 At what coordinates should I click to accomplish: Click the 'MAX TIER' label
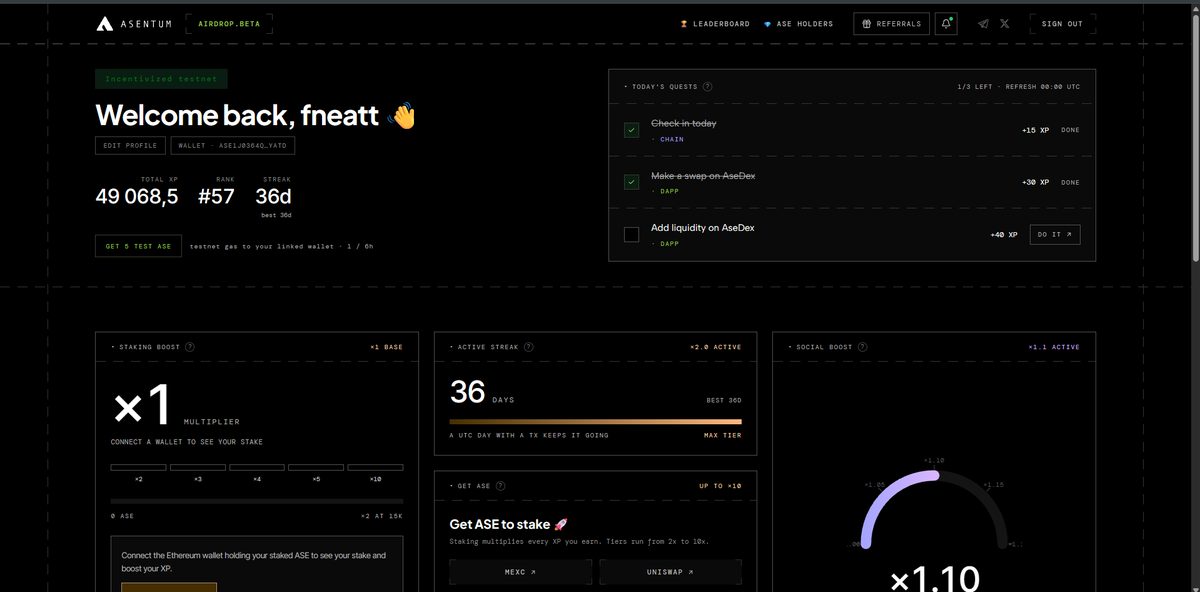[x=723, y=435]
